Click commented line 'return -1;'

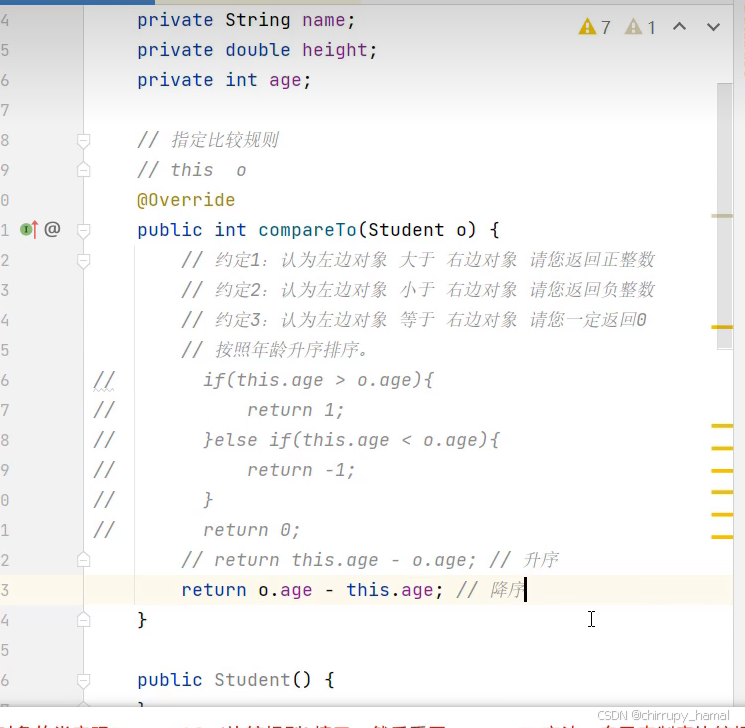pos(301,470)
